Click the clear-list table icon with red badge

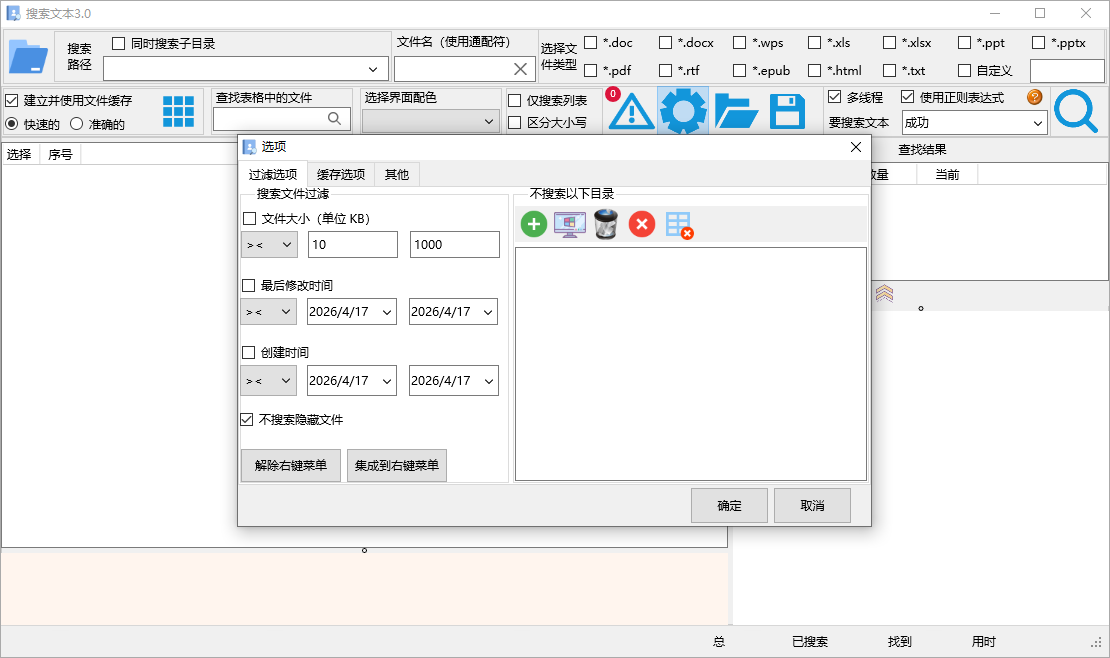pos(677,224)
